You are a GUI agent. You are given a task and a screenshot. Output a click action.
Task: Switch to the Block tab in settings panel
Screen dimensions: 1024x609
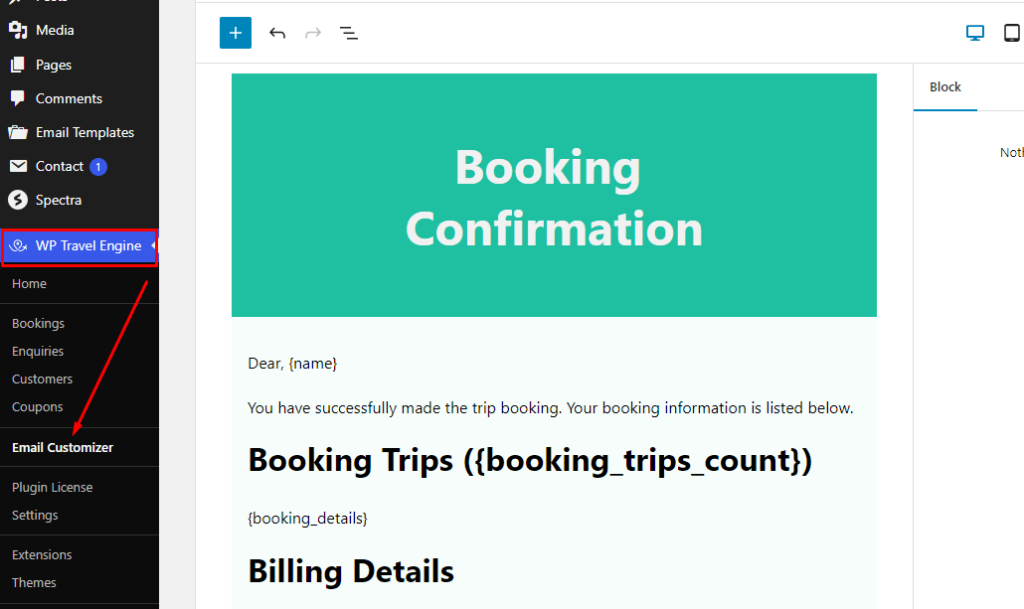click(x=944, y=86)
